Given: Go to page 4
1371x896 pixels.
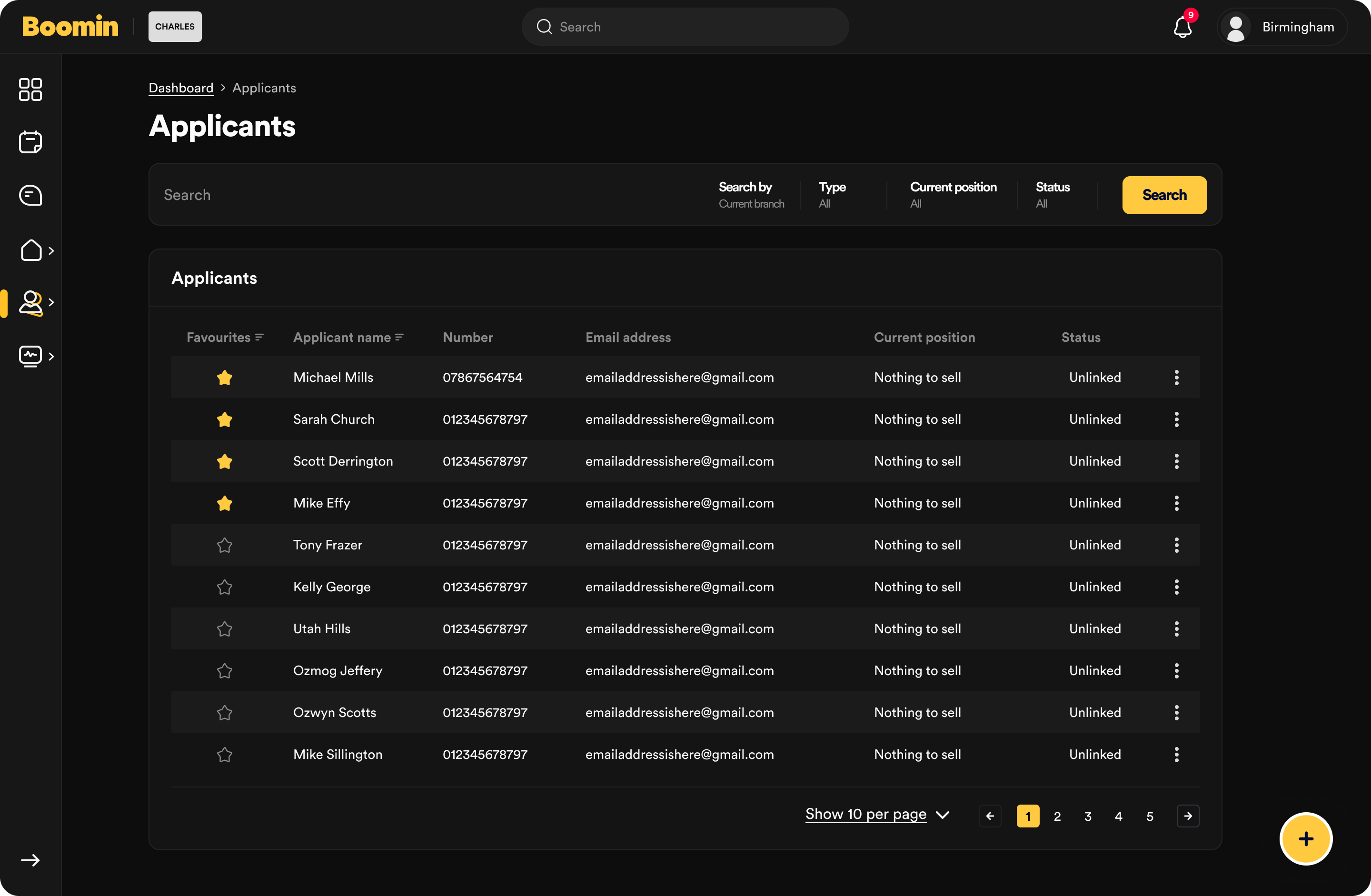Looking at the screenshot, I should pyautogui.click(x=1118, y=816).
